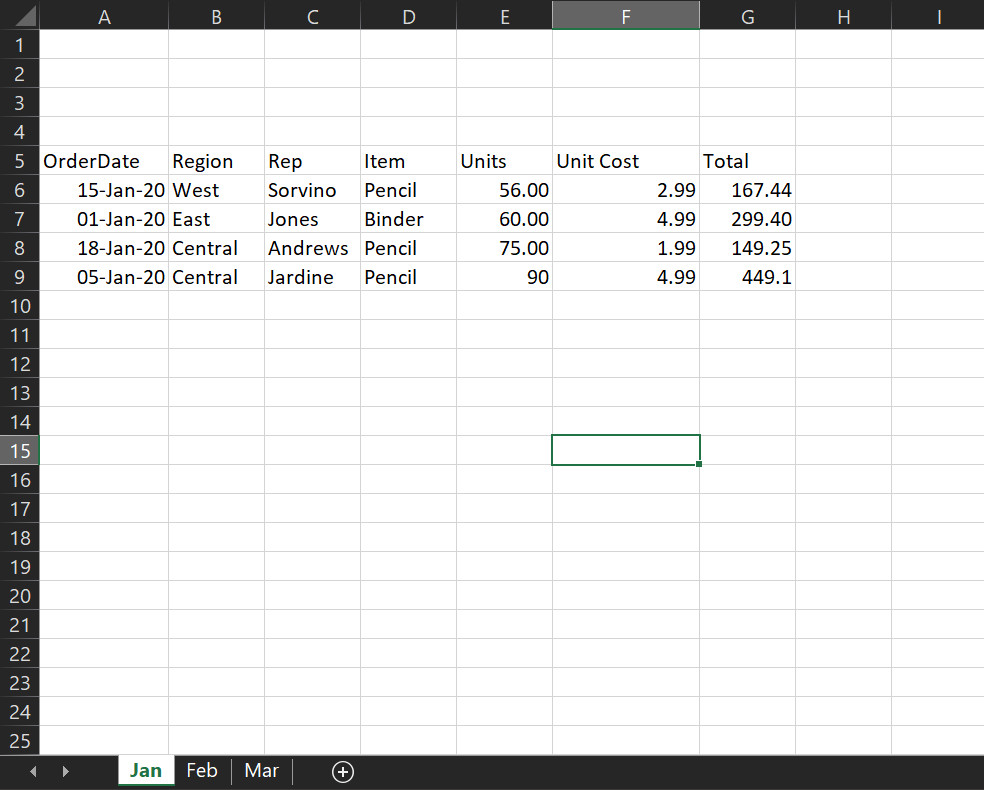The image size is (984, 790).
Task: Select column A by its header
Action: coord(104,16)
